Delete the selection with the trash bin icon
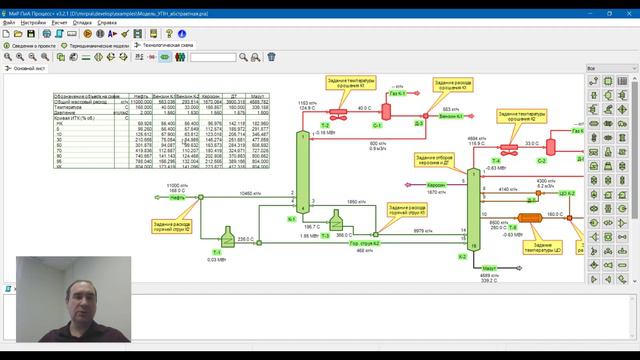Image resolution: width=640 pixels, height=360 pixels. pos(271,57)
